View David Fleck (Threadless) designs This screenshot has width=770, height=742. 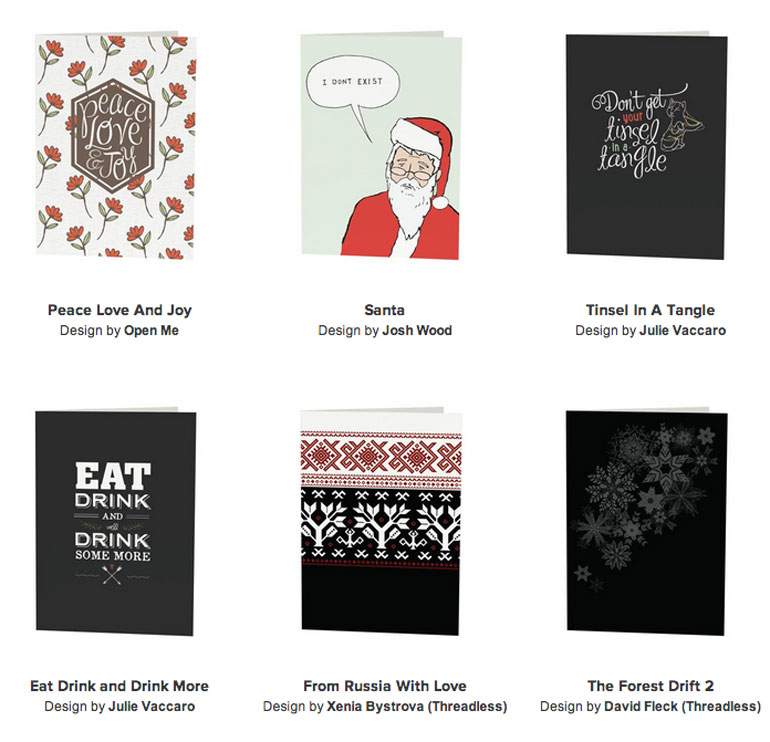pos(683,707)
